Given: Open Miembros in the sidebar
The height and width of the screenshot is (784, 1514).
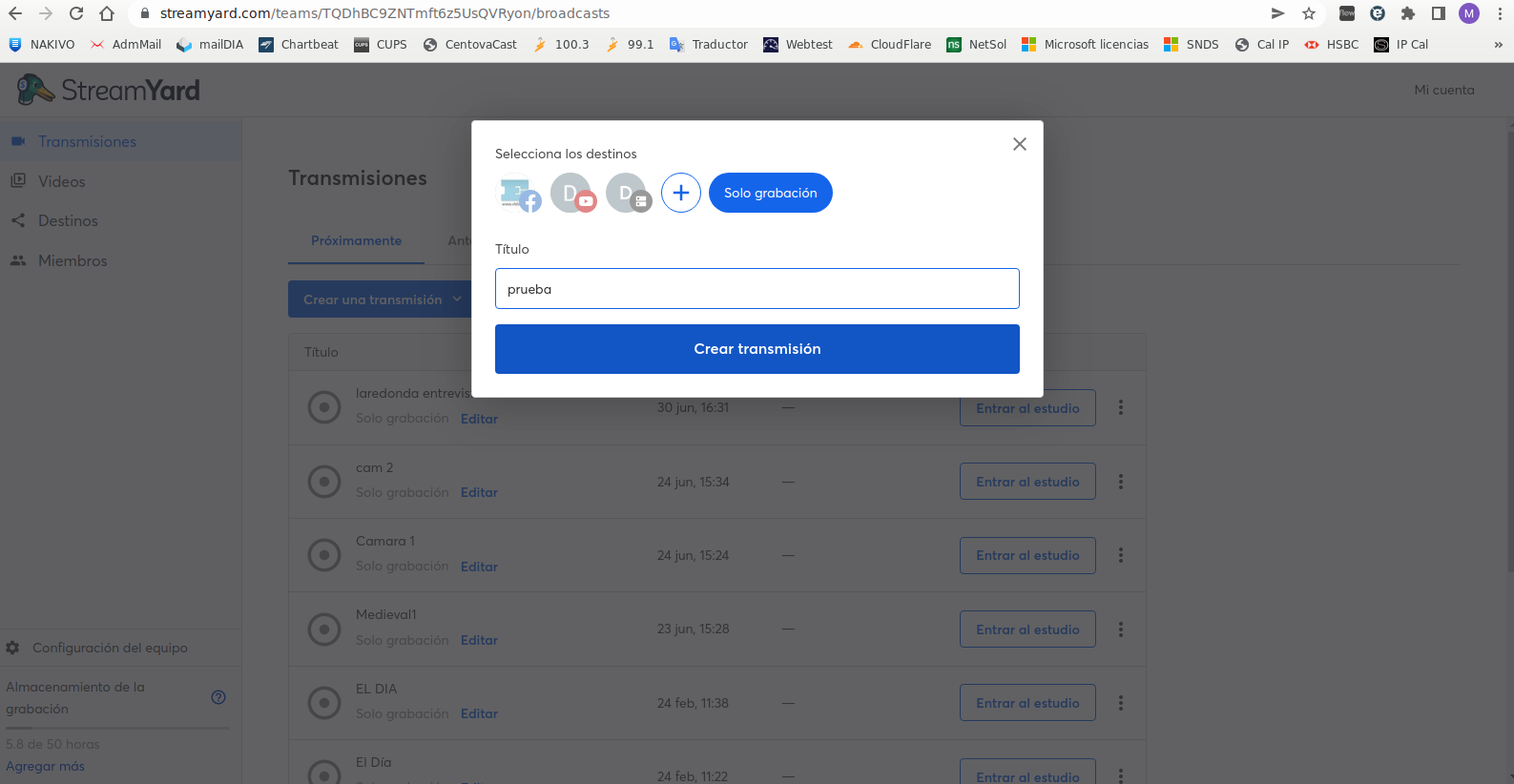Looking at the screenshot, I should point(73,260).
